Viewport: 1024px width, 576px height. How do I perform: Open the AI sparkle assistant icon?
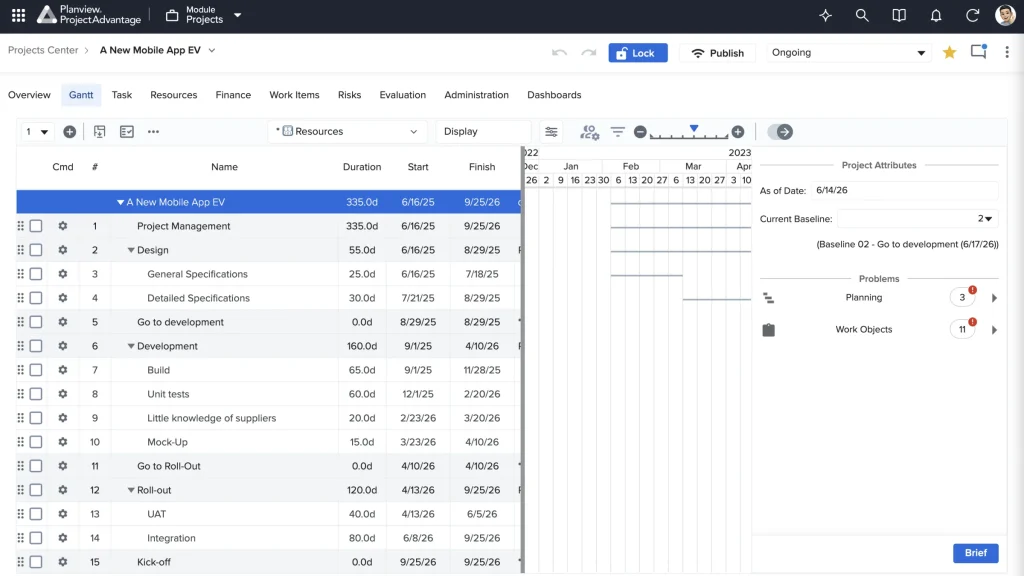(825, 15)
